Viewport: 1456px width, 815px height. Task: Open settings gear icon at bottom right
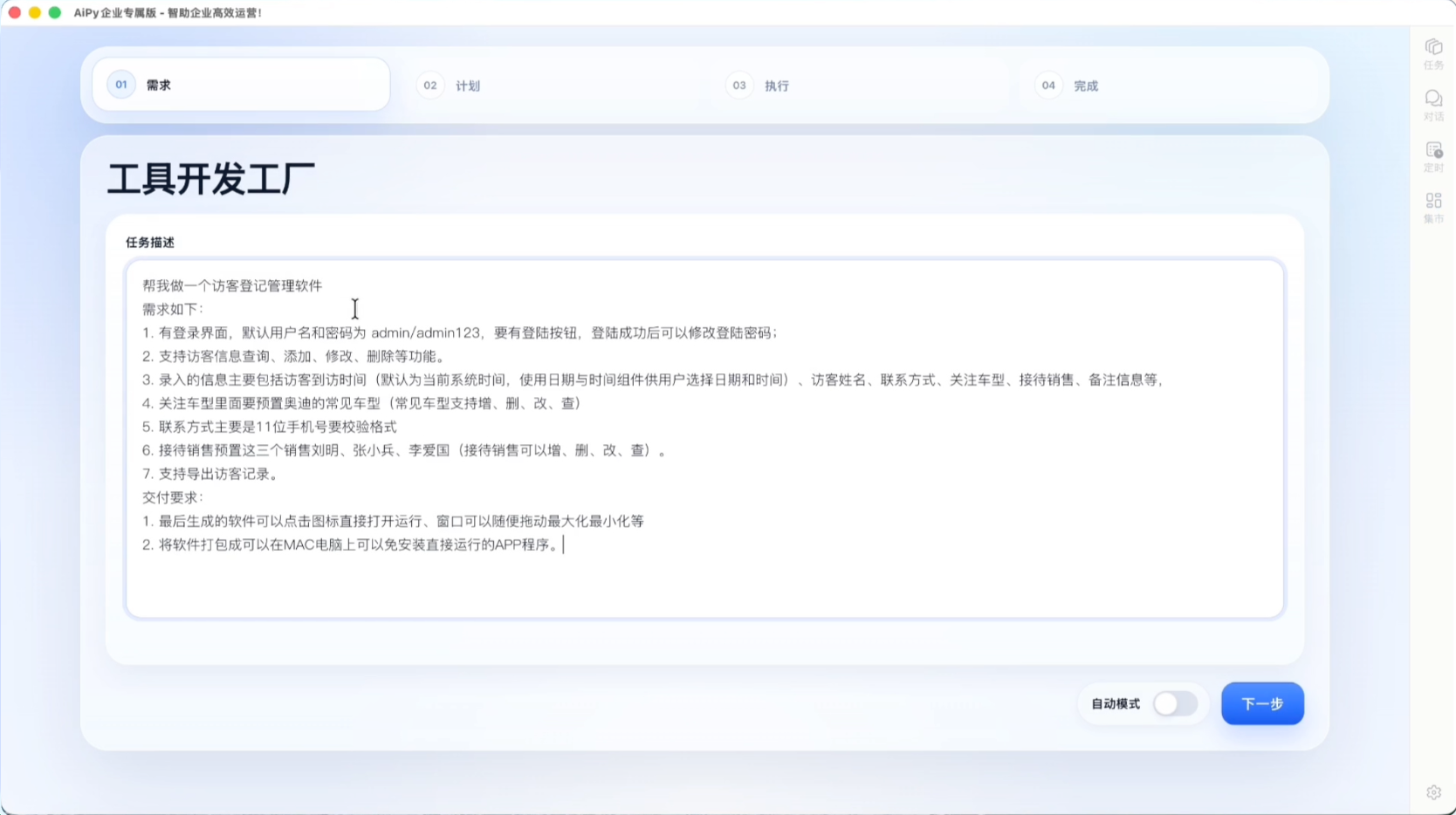pos(1433,792)
